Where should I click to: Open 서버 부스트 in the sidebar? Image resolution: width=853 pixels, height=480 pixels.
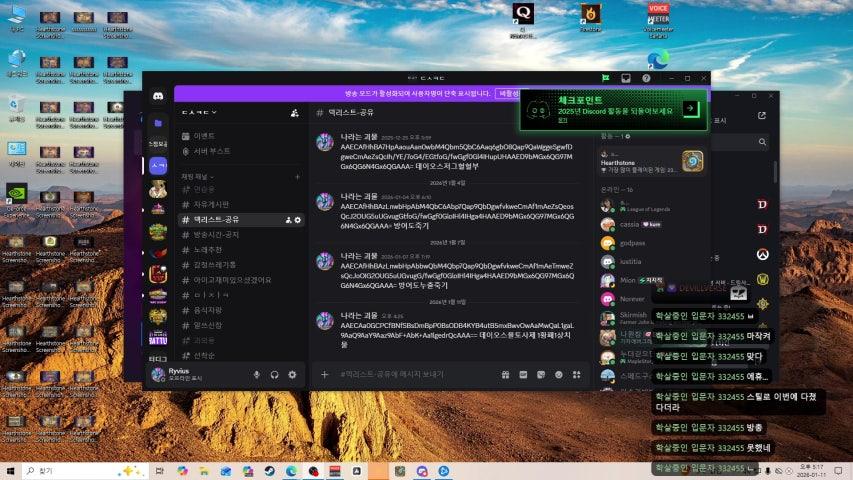[212, 150]
